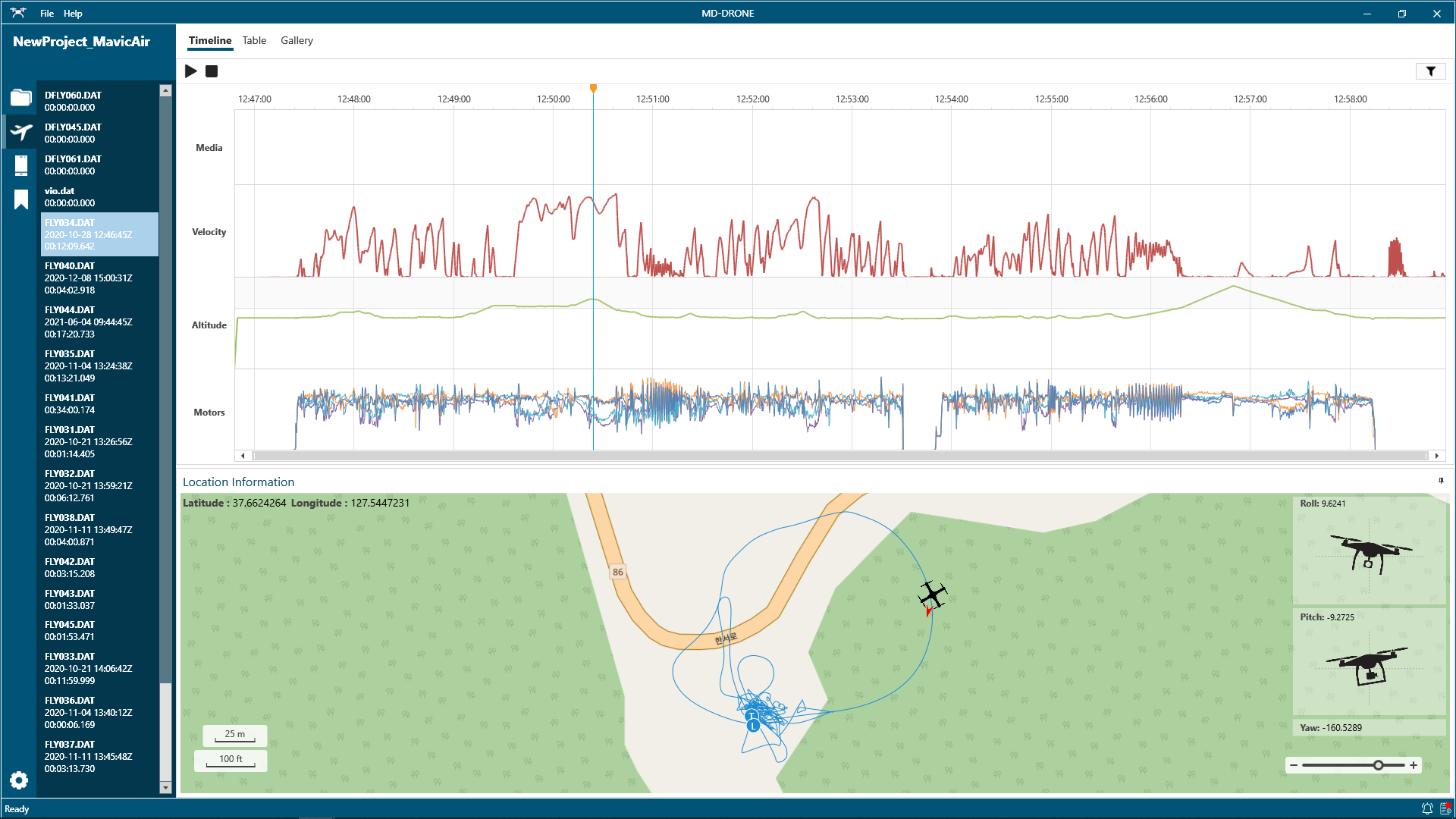1456x819 pixels.
Task: Zoom in map with plus button
Action: click(x=1414, y=765)
